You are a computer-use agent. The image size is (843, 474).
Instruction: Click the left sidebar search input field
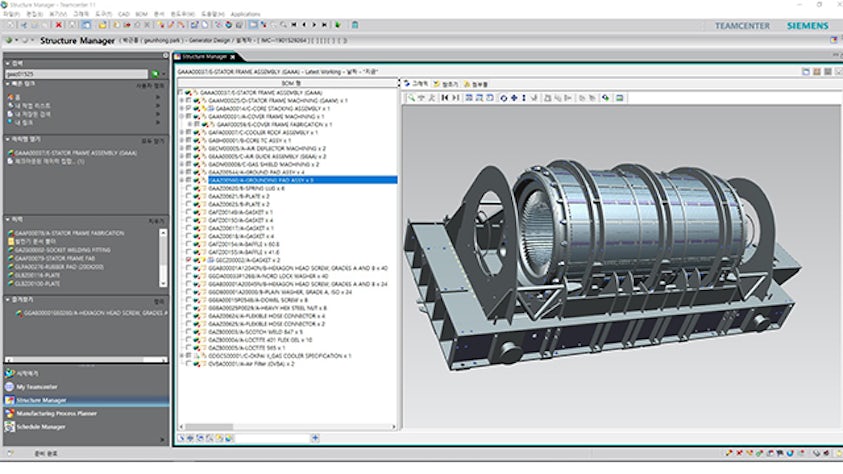pyautogui.click(x=76, y=74)
